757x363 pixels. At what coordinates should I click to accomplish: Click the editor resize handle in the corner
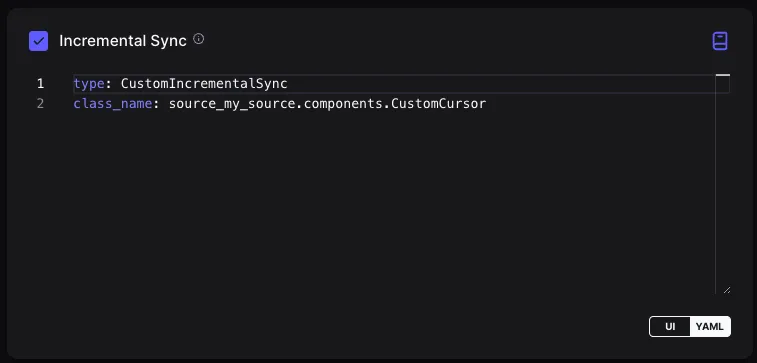click(727, 290)
